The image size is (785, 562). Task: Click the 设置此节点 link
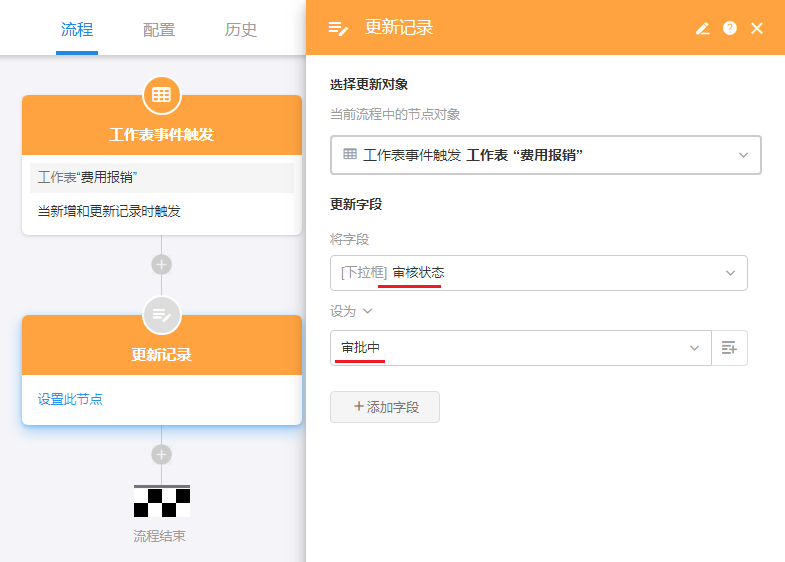(x=70, y=399)
